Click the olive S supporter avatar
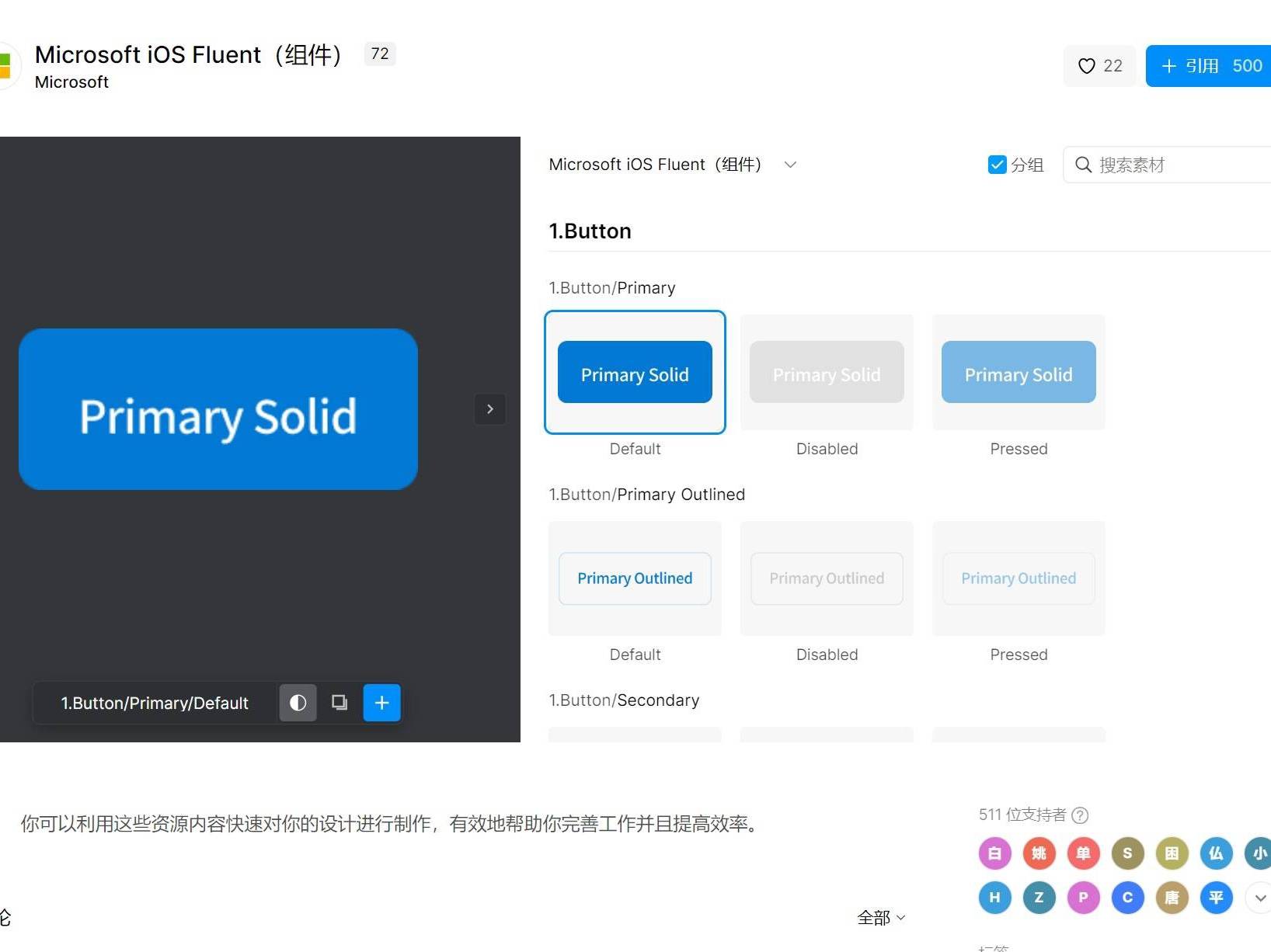1271x952 pixels. (x=1127, y=853)
